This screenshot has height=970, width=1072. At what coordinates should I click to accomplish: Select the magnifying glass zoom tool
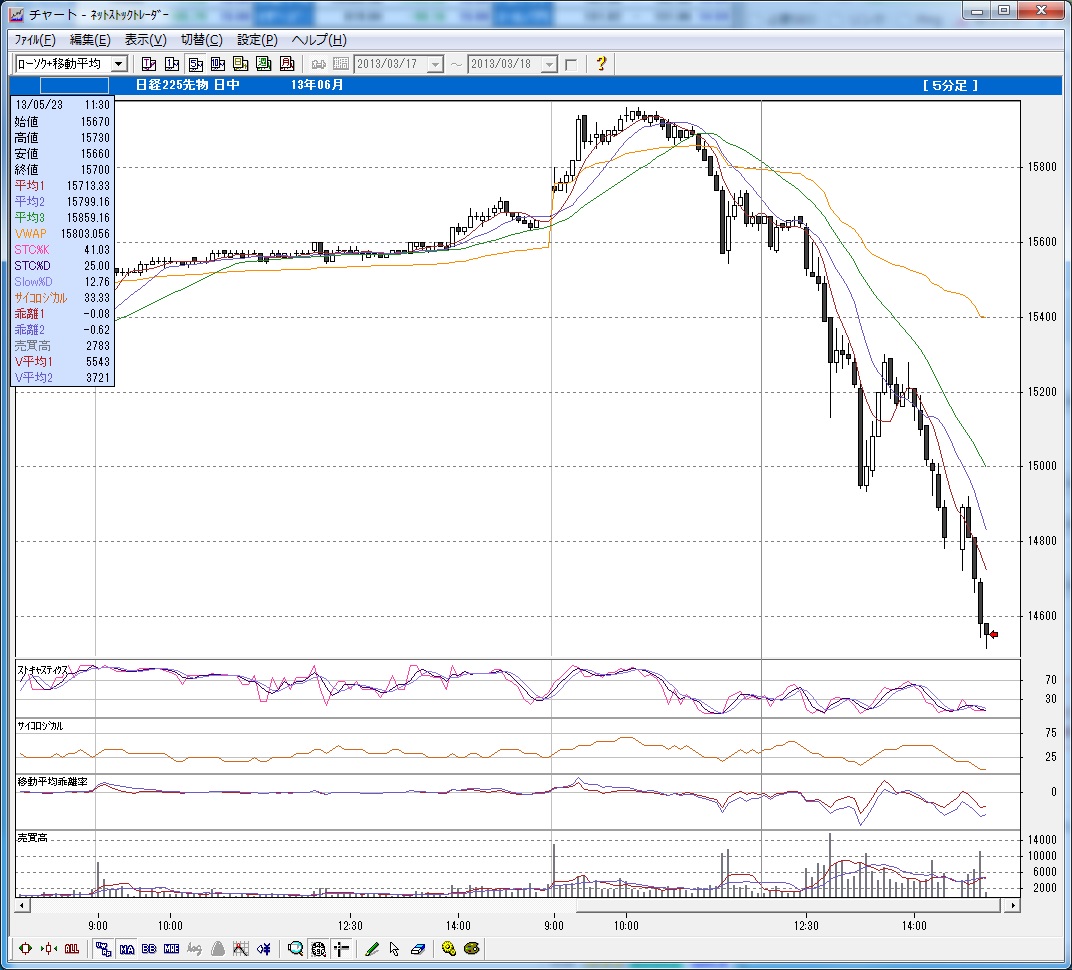coord(296,948)
